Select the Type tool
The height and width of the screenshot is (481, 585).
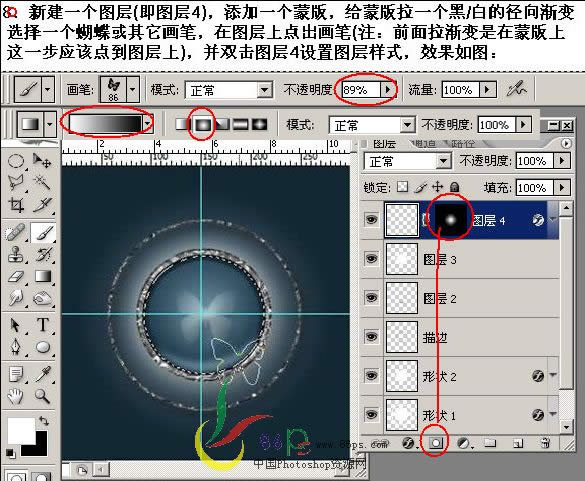coord(43,325)
